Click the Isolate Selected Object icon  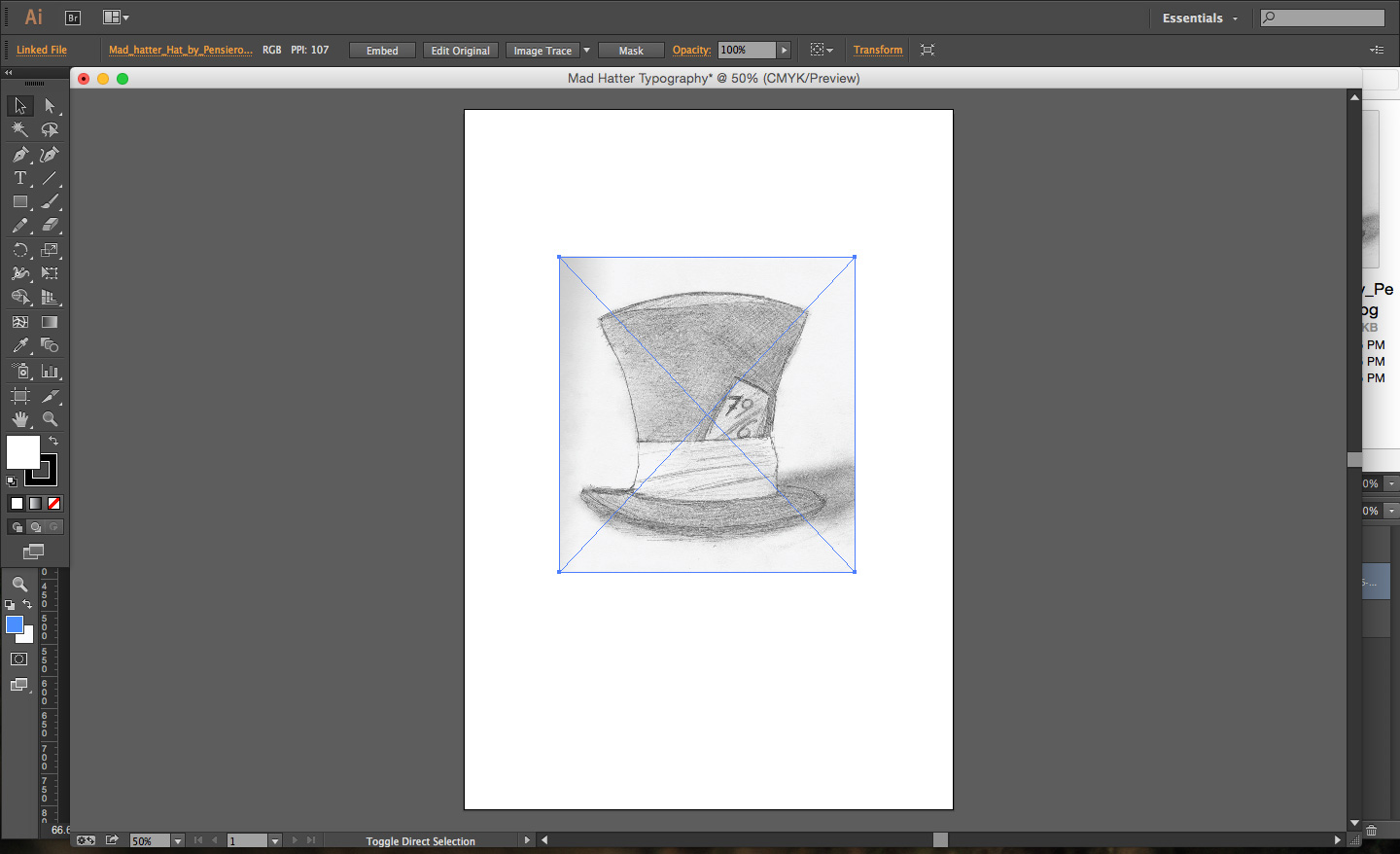tap(927, 50)
